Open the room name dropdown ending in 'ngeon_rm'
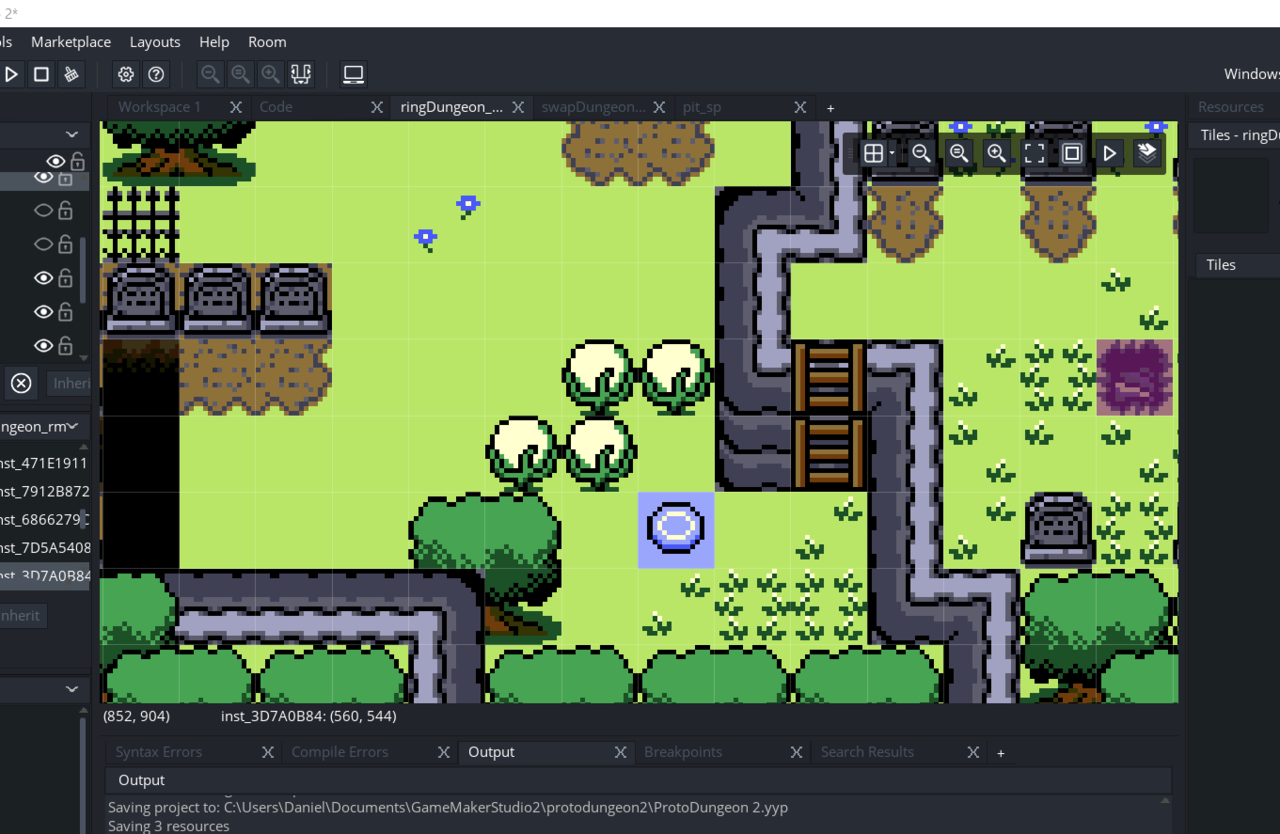 click(42, 427)
